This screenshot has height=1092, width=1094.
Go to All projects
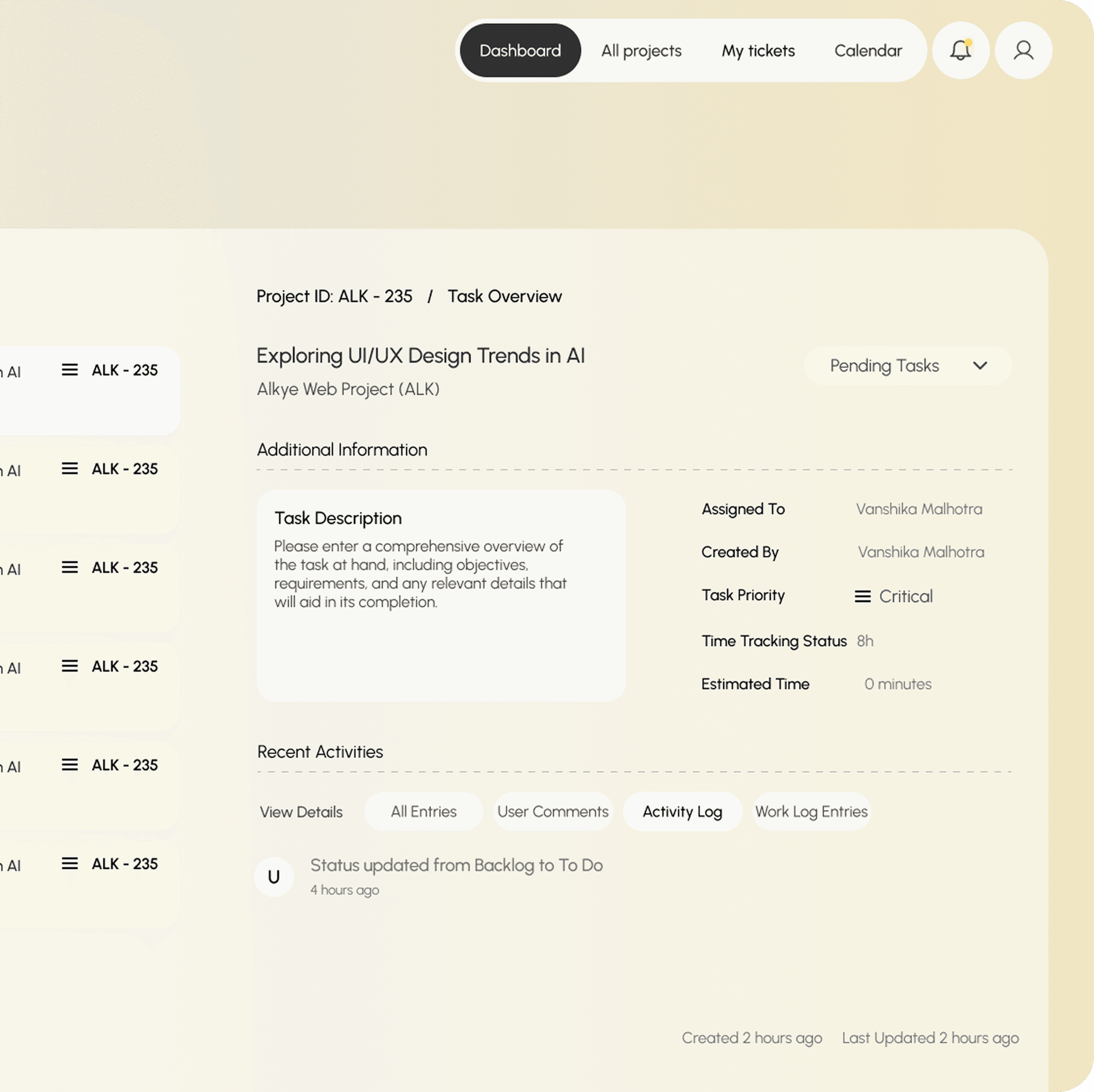(x=641, y=50)
